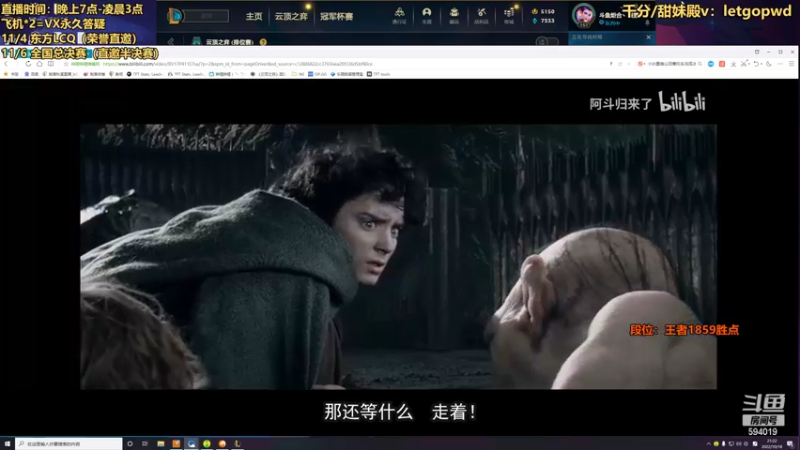
Task: Click the undo close-tab icon
Action: 756,64
